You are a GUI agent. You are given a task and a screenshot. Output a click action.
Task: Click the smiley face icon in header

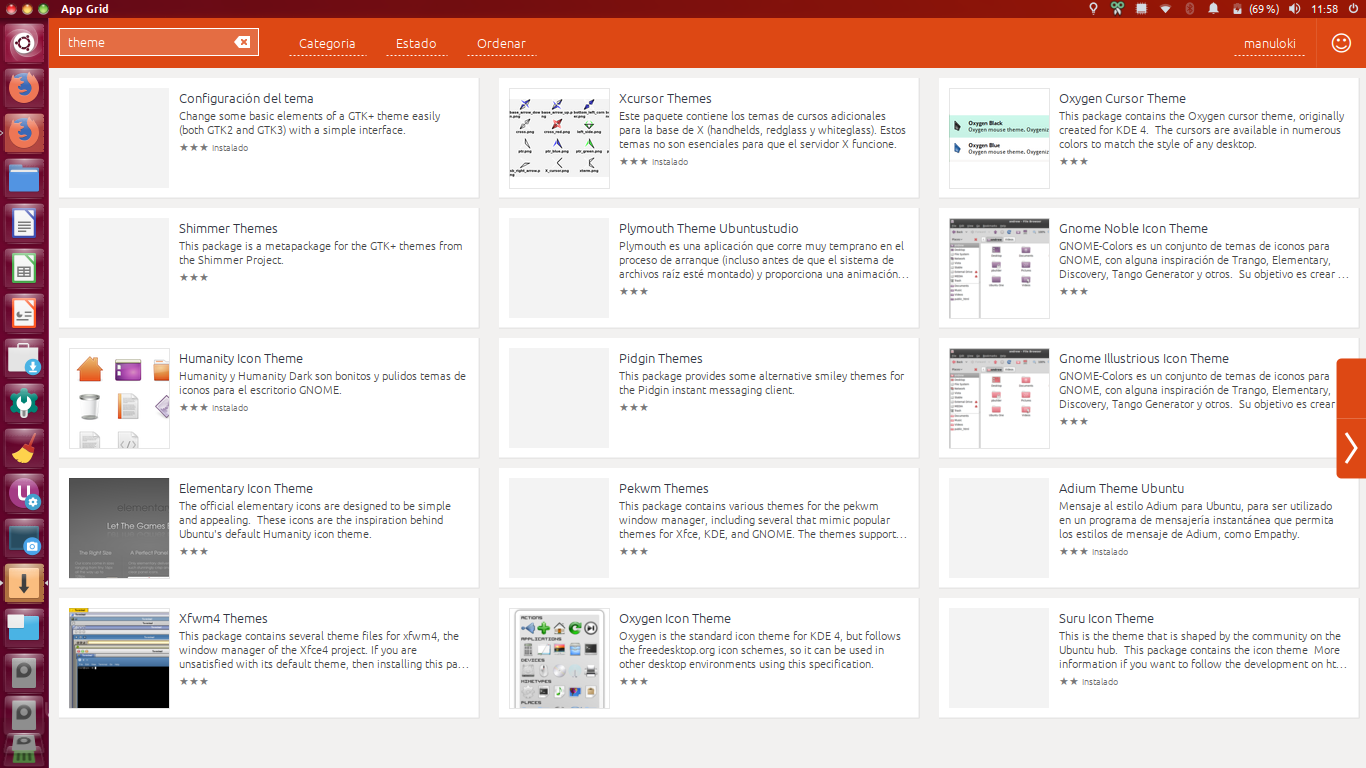(1341, 43)
